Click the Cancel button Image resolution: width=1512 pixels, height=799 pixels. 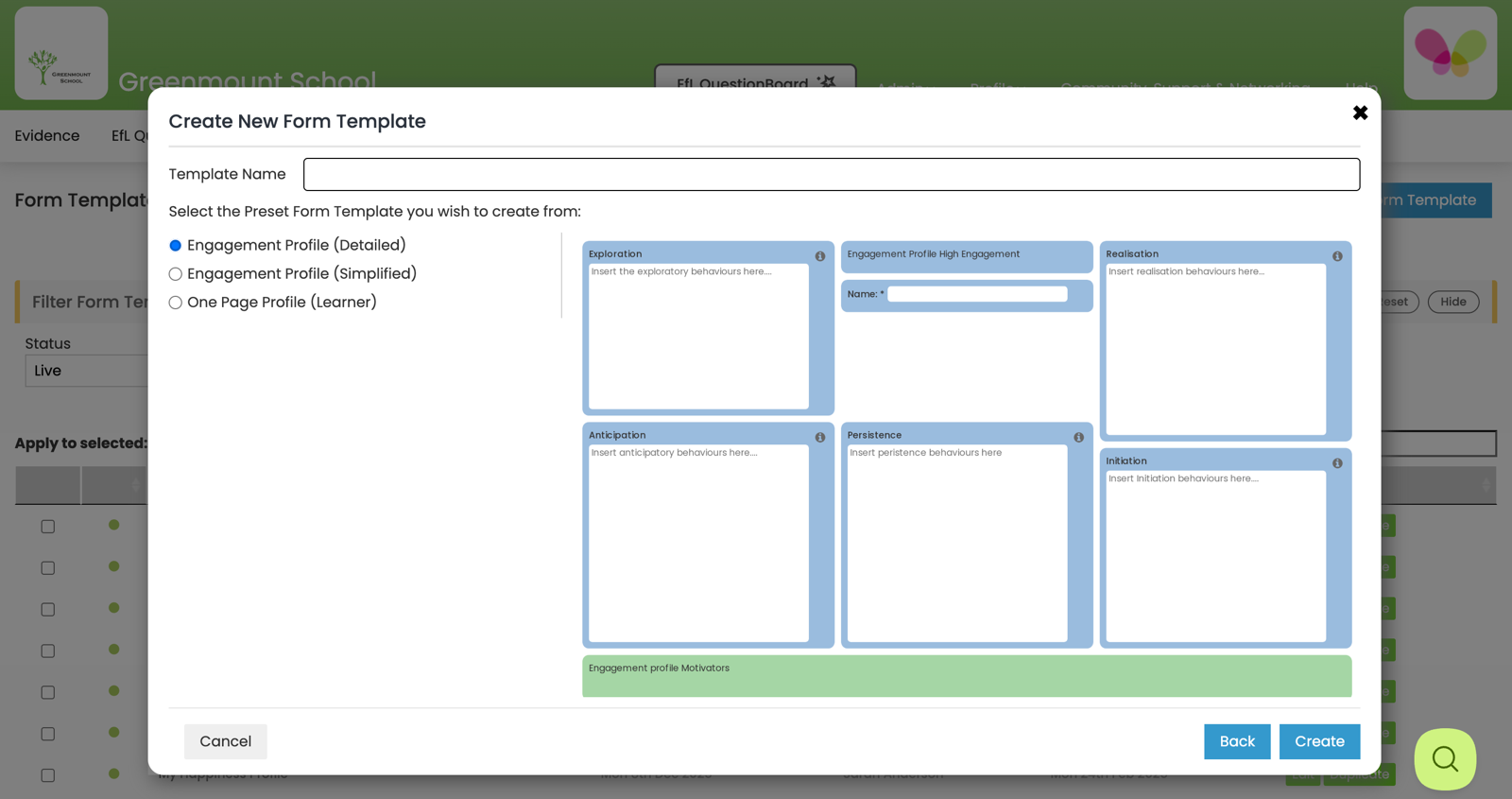pos(225,741)
